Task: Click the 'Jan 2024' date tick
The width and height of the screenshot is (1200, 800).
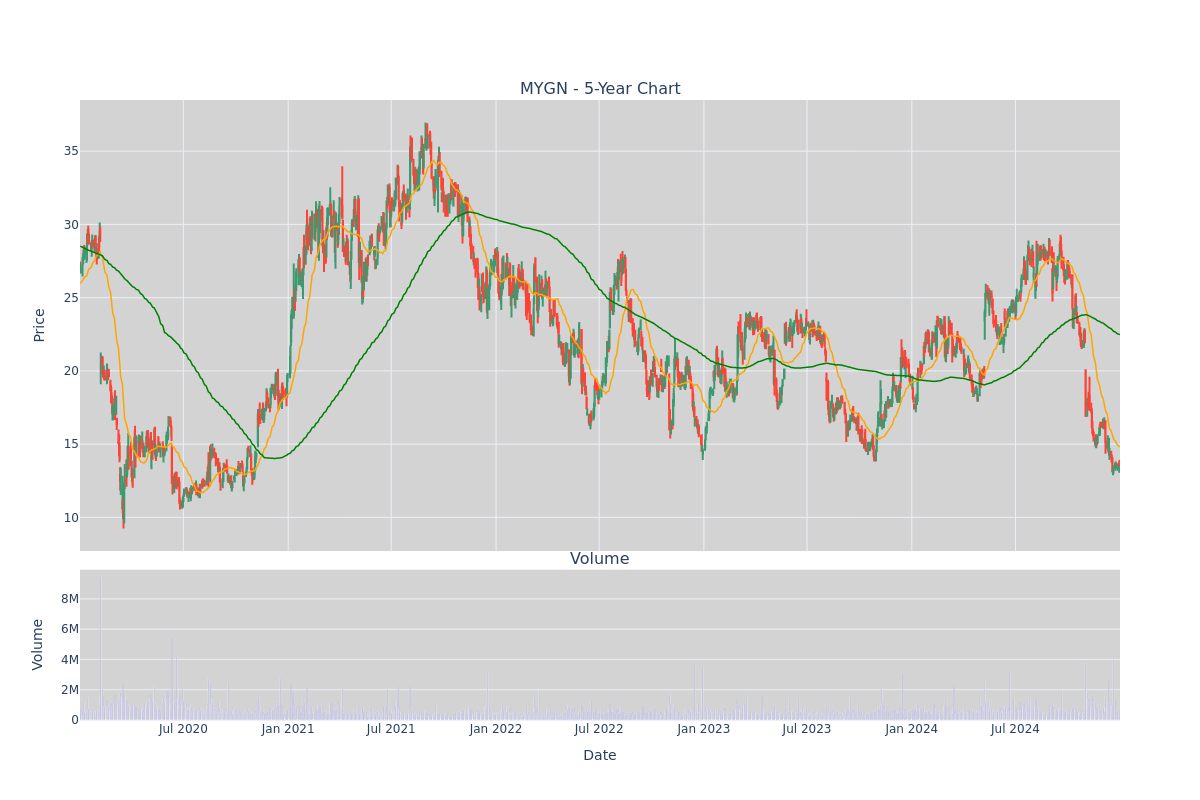Action: tap(912, 729)
